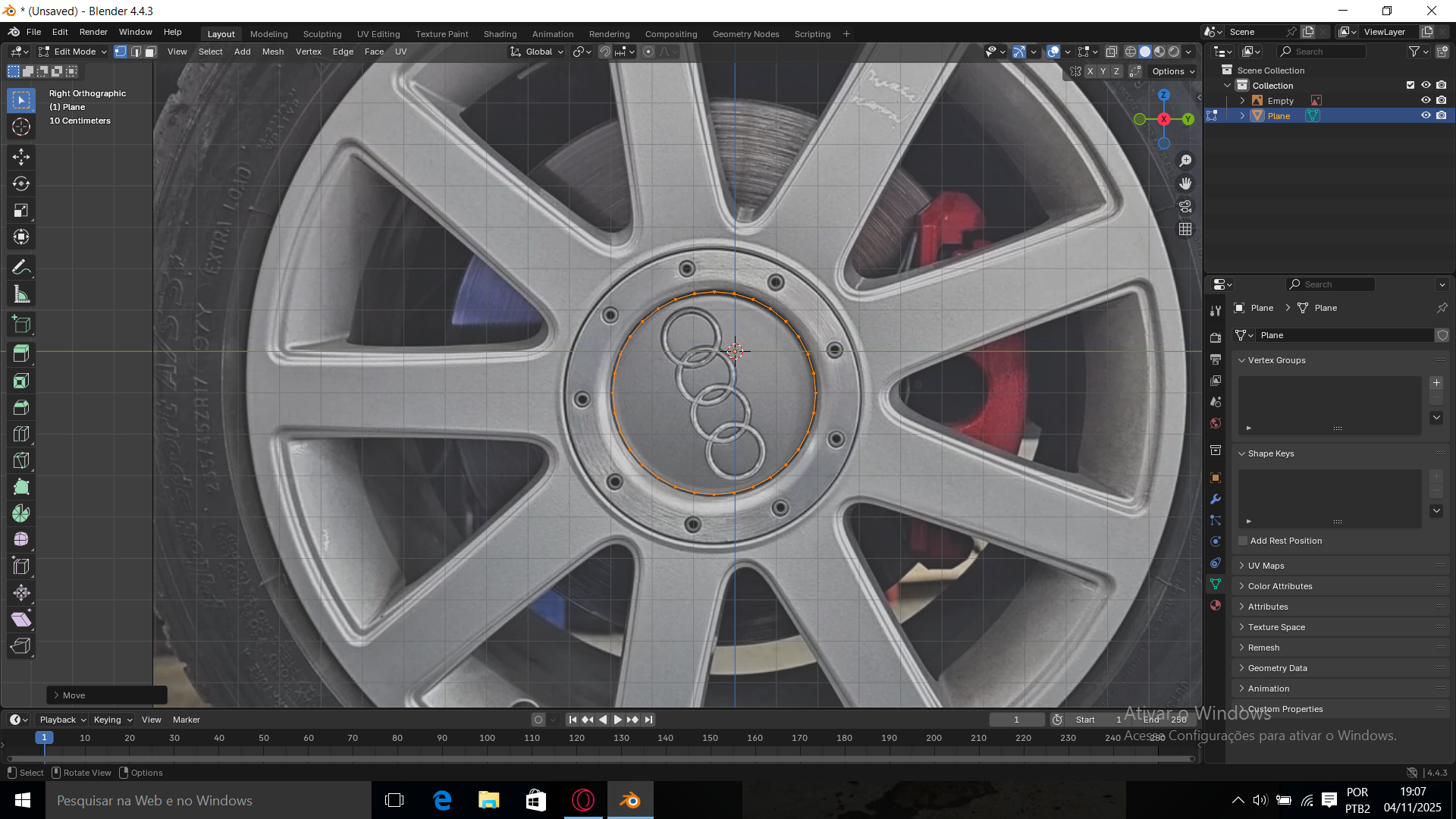
Task: Open the Edit Mode dropdown
Action: click(x=74, y=52)
